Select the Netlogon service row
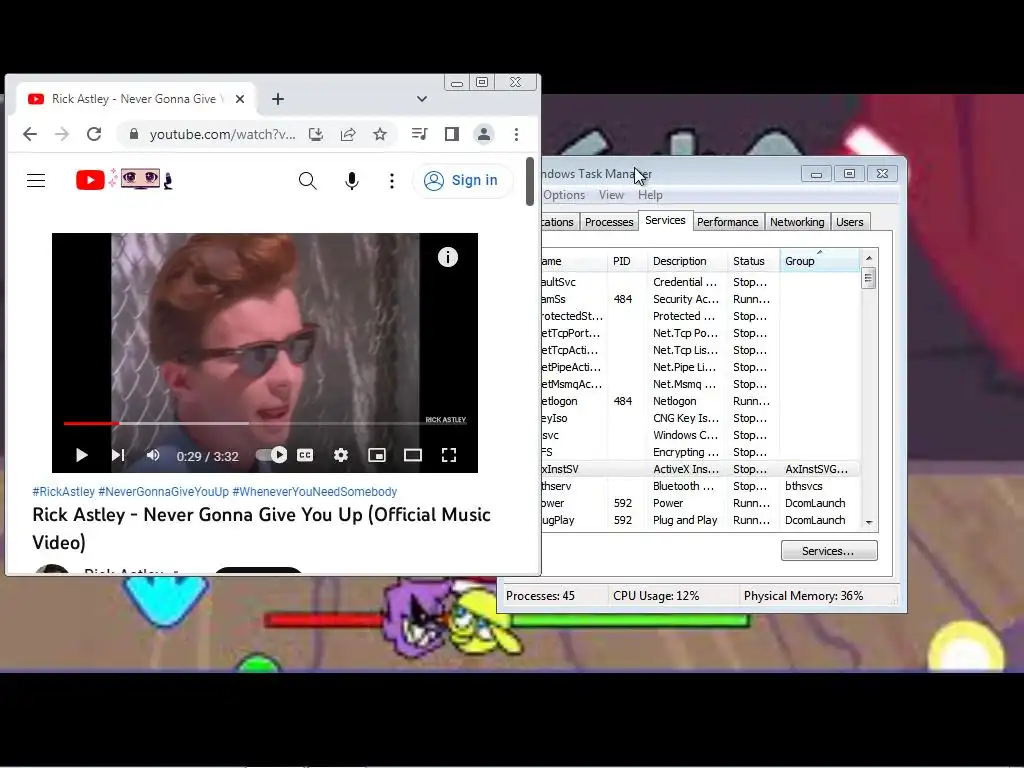Screen dimensions: 1024x768 [699, 402]
